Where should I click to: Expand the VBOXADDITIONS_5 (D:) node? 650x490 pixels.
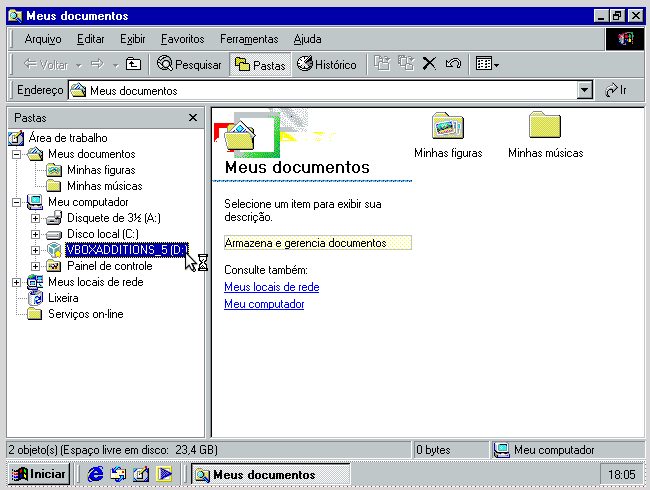pyautogui.click(x=36, y=250)
